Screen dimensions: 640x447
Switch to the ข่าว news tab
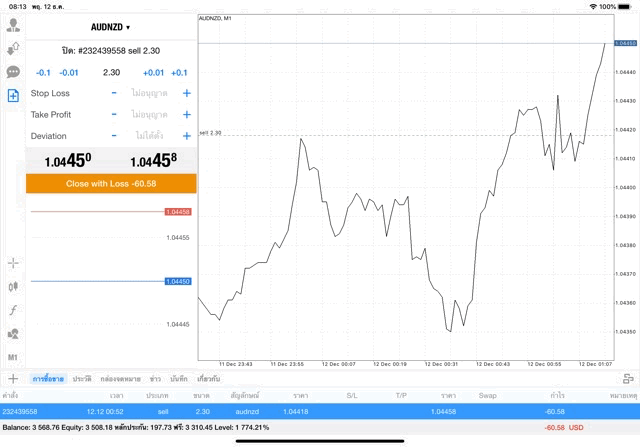click(155, 379)
